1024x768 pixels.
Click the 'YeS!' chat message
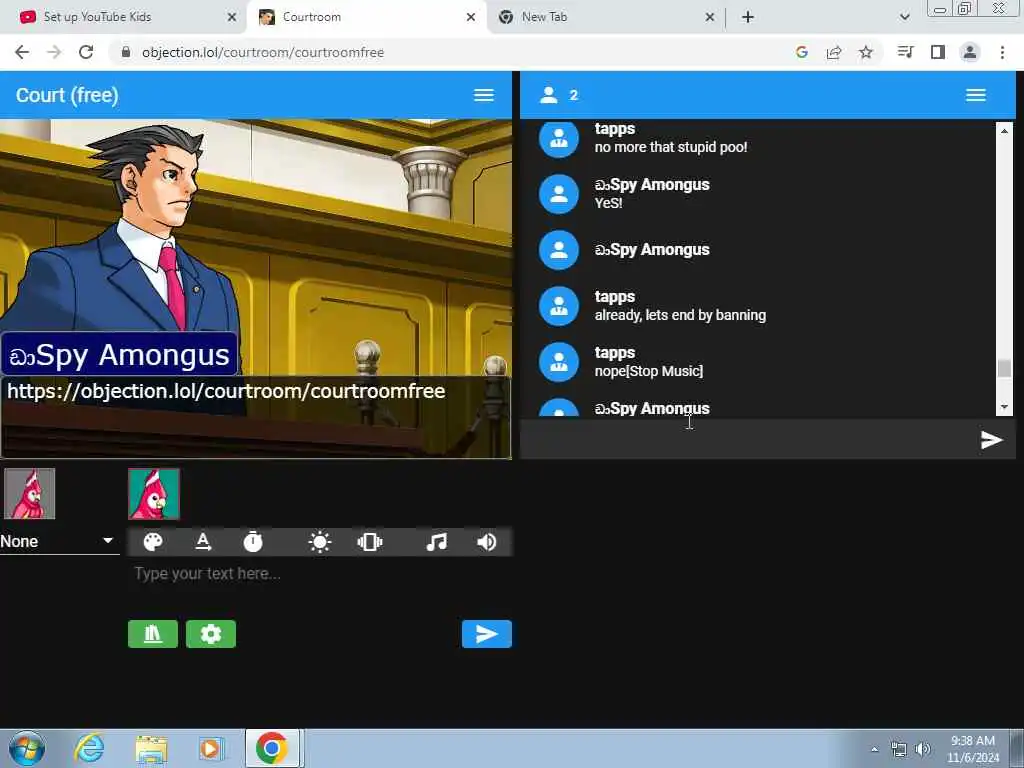pyautogui.click(x=608, y=203)
